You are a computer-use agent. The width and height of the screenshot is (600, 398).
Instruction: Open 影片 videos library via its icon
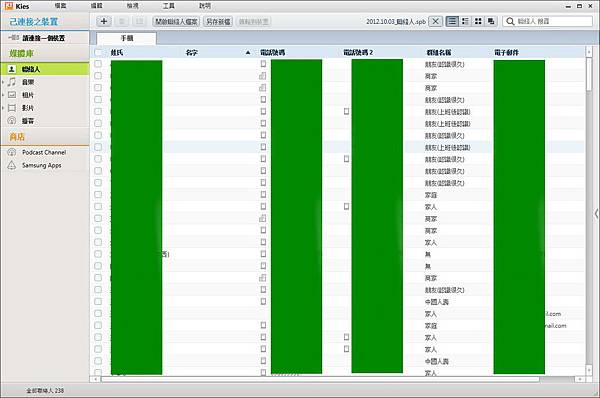click(12, 108)
